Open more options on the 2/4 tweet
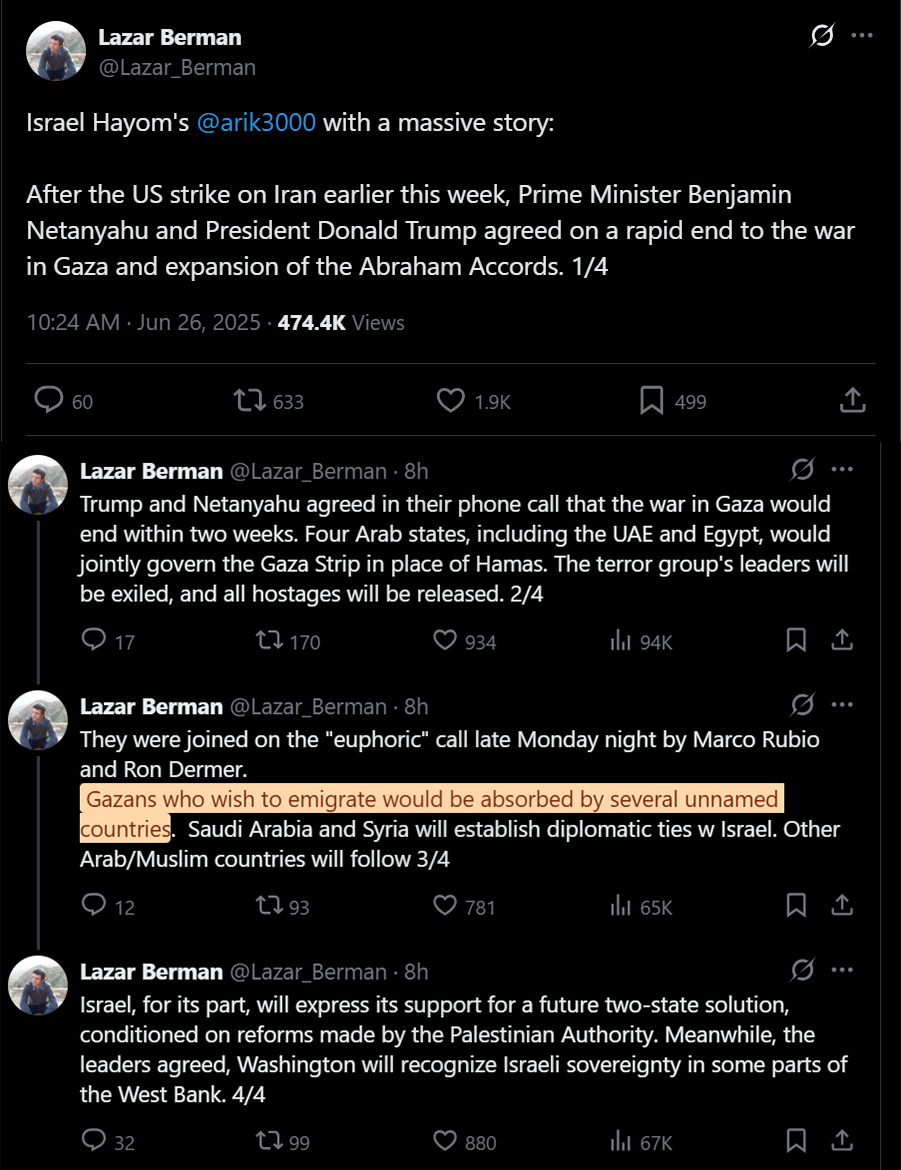 click(x=842, y=469)
